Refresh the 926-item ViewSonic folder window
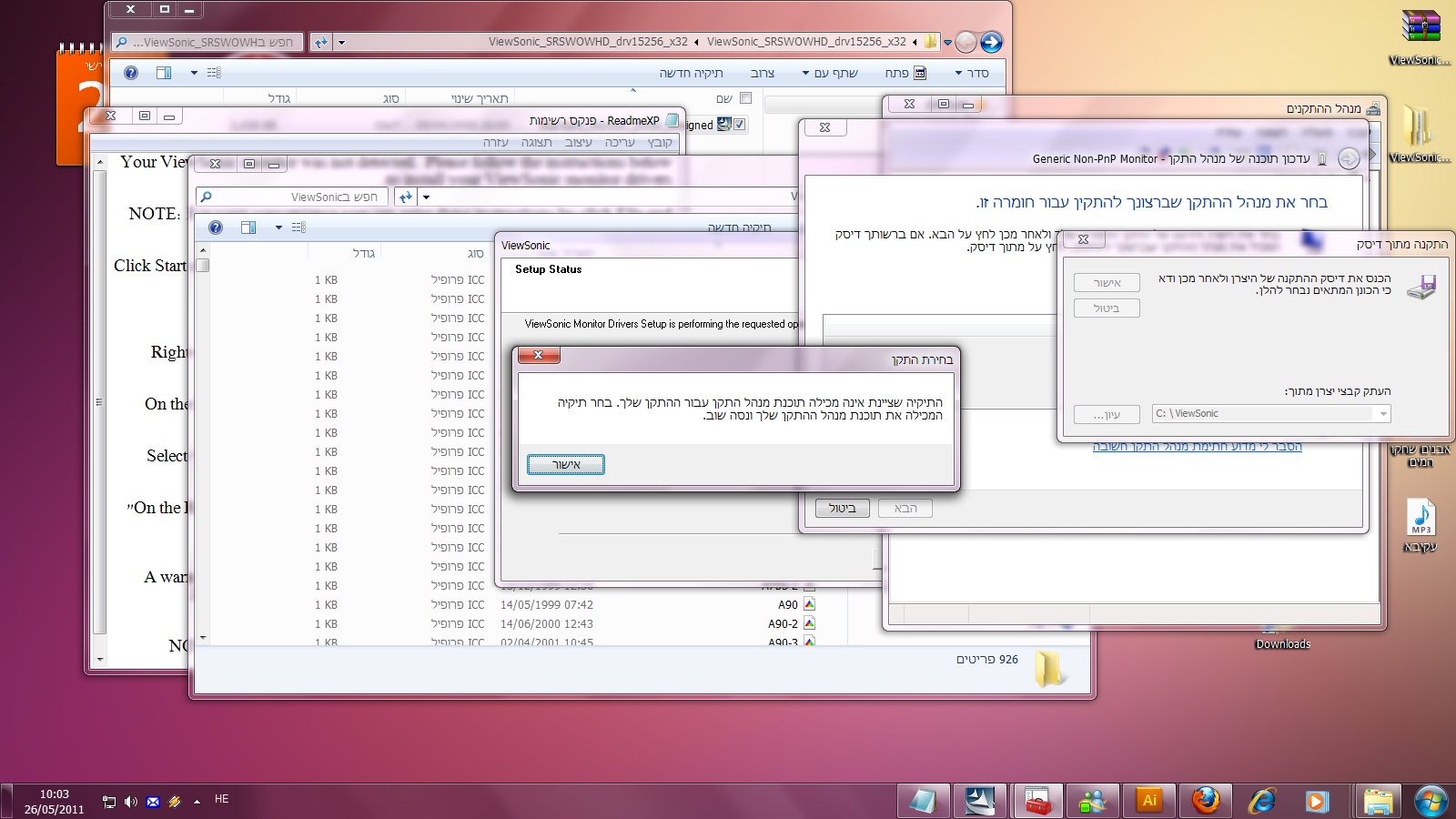This screenshot has height=819, width=1456. tap(405, 197)
